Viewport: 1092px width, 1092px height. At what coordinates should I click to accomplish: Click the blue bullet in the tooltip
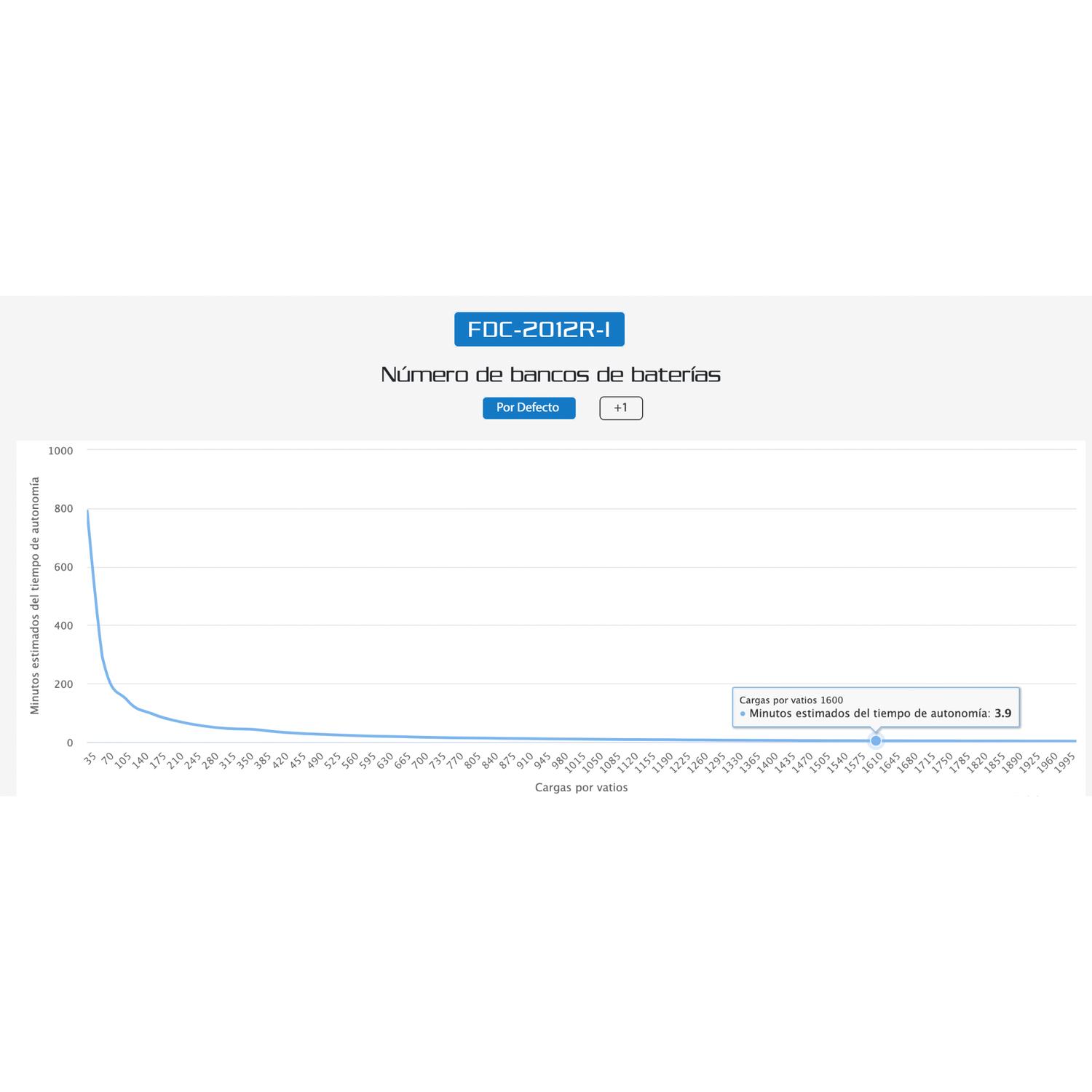click(x=743, y=714)
